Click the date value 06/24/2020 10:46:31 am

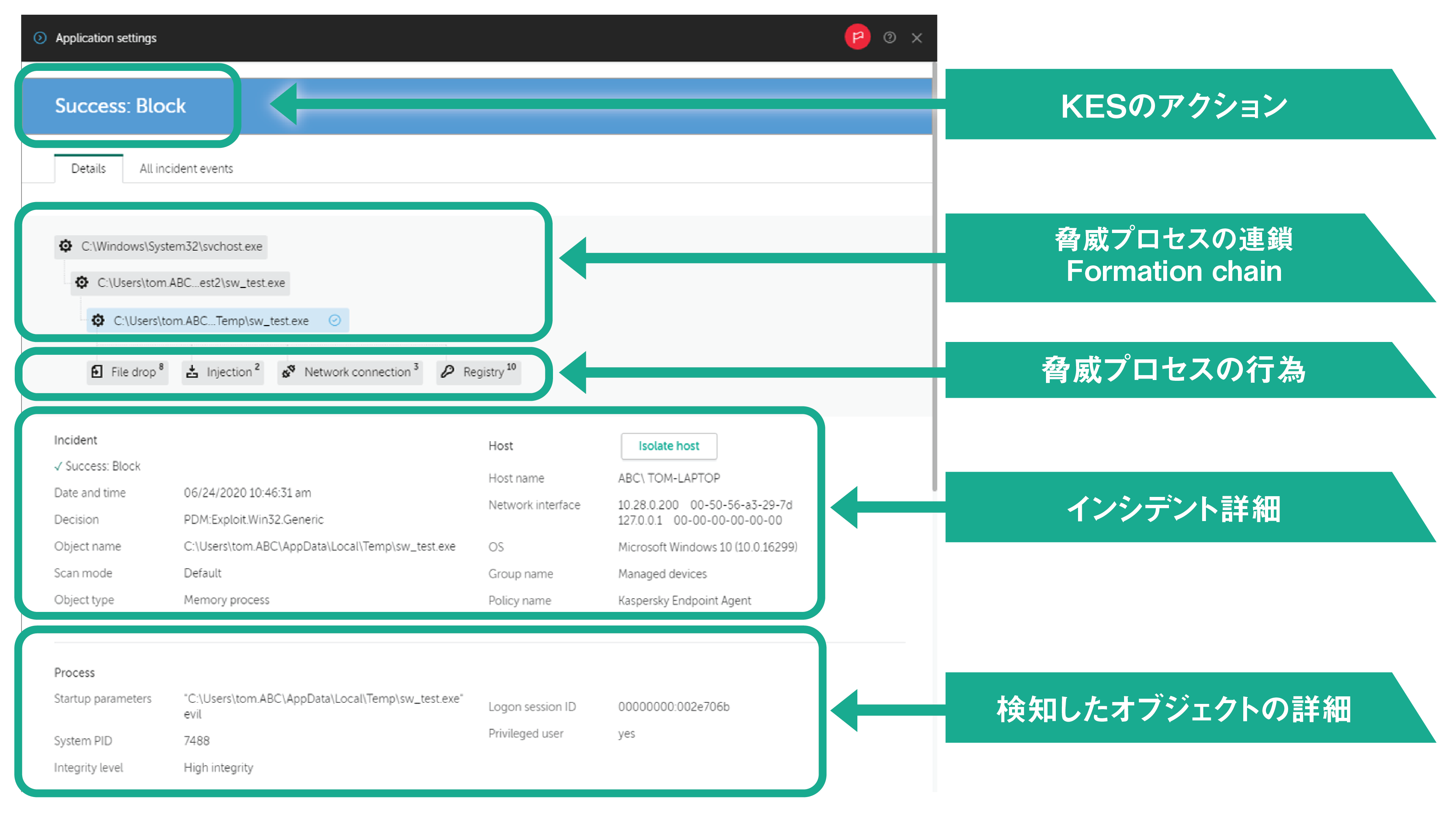pos(247,492)
